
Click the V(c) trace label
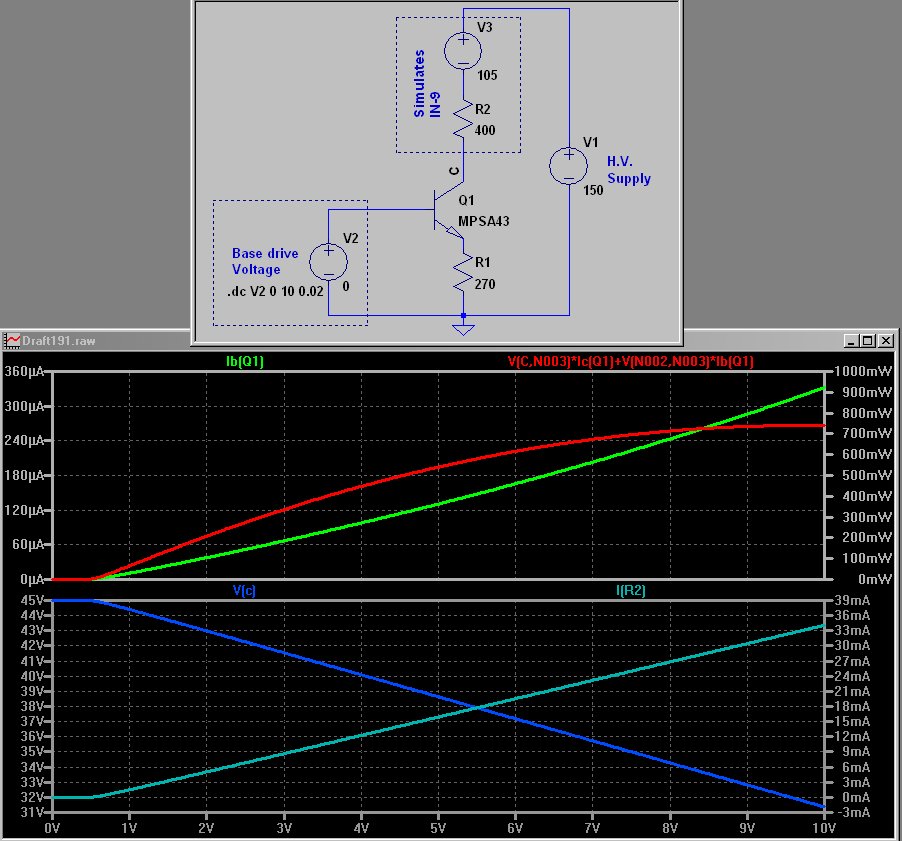pos(244,590)
